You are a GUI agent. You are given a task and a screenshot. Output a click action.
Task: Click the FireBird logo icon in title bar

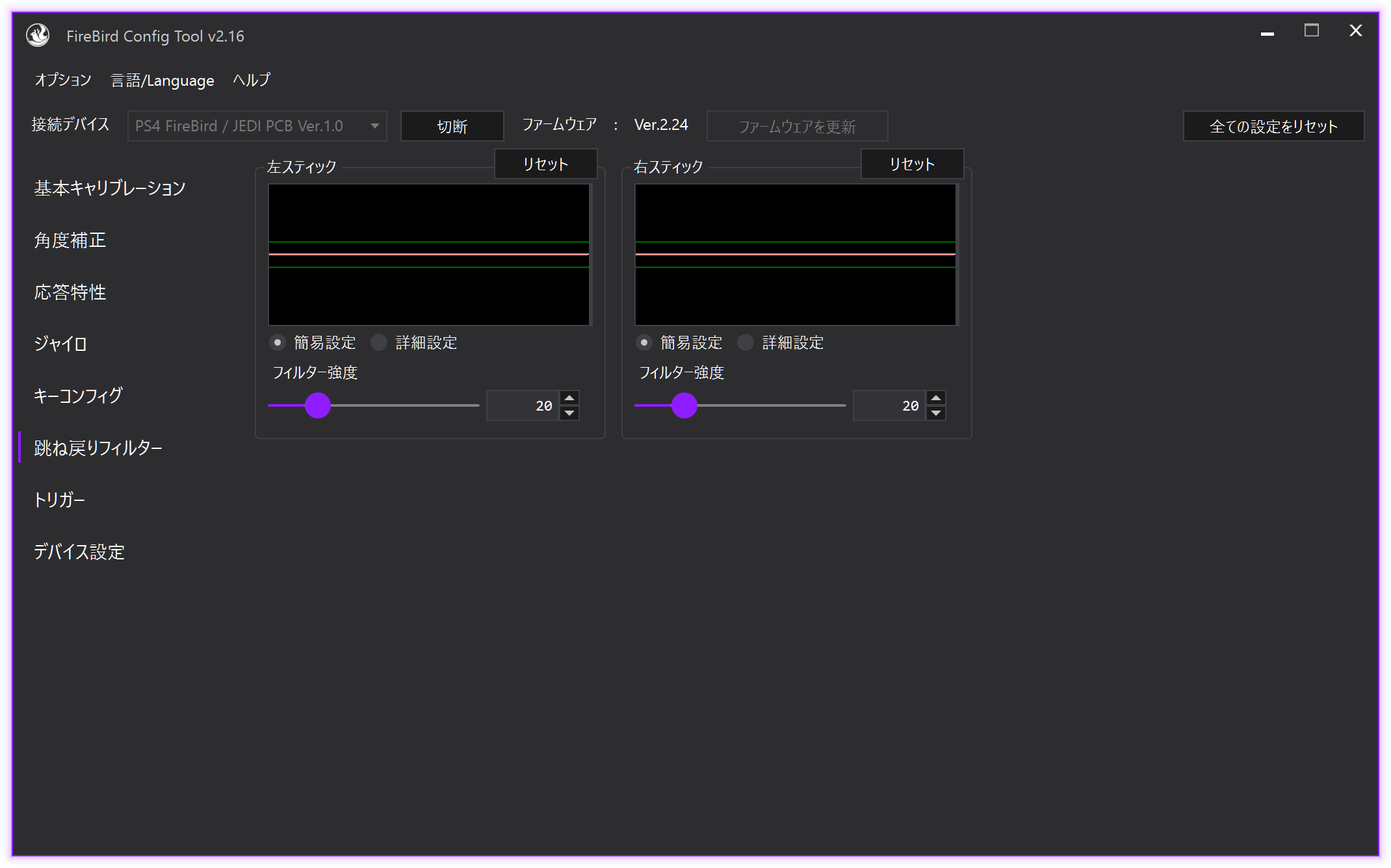point(38,35)
